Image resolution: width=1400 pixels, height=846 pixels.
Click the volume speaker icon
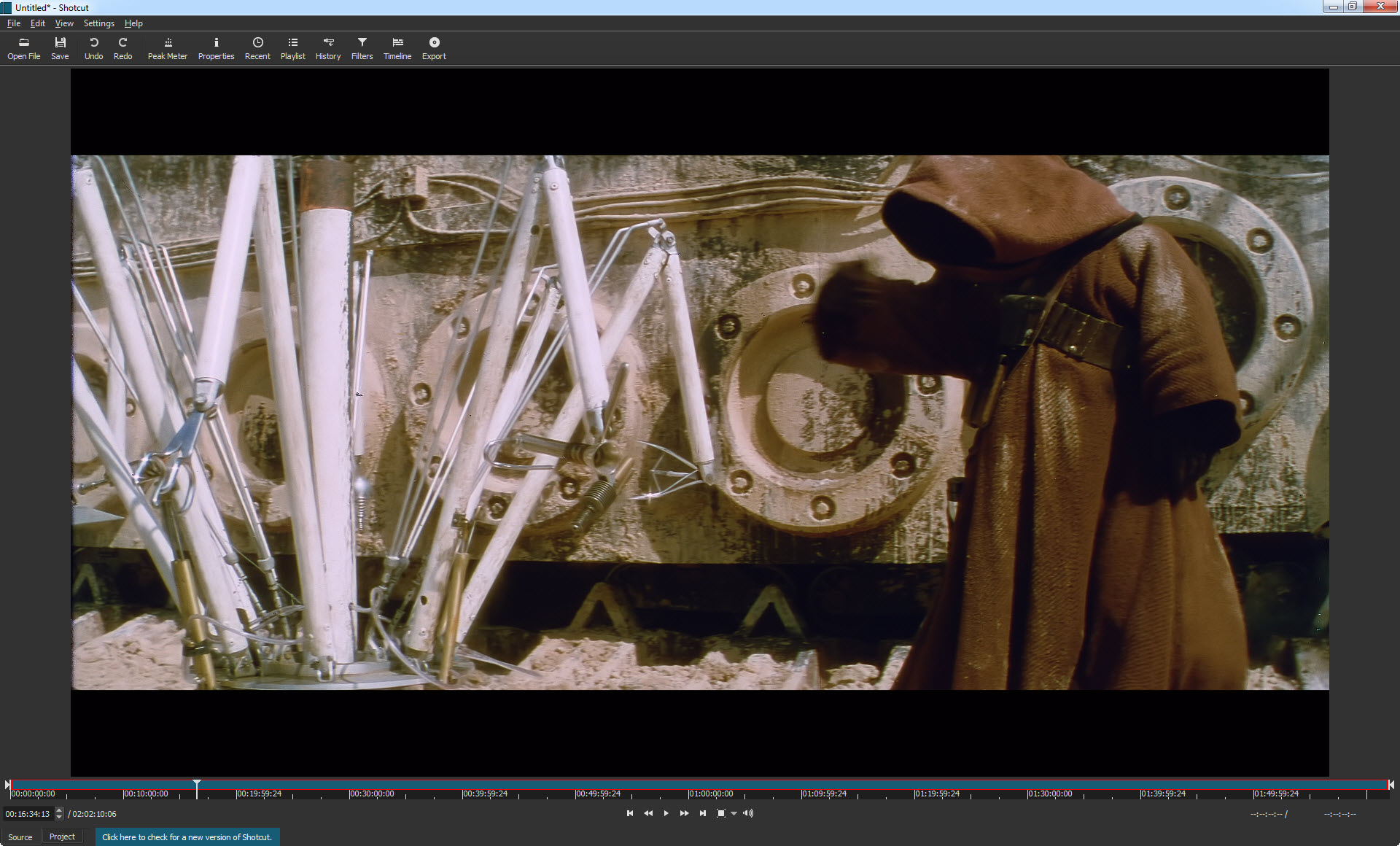[x=748, y=813]
